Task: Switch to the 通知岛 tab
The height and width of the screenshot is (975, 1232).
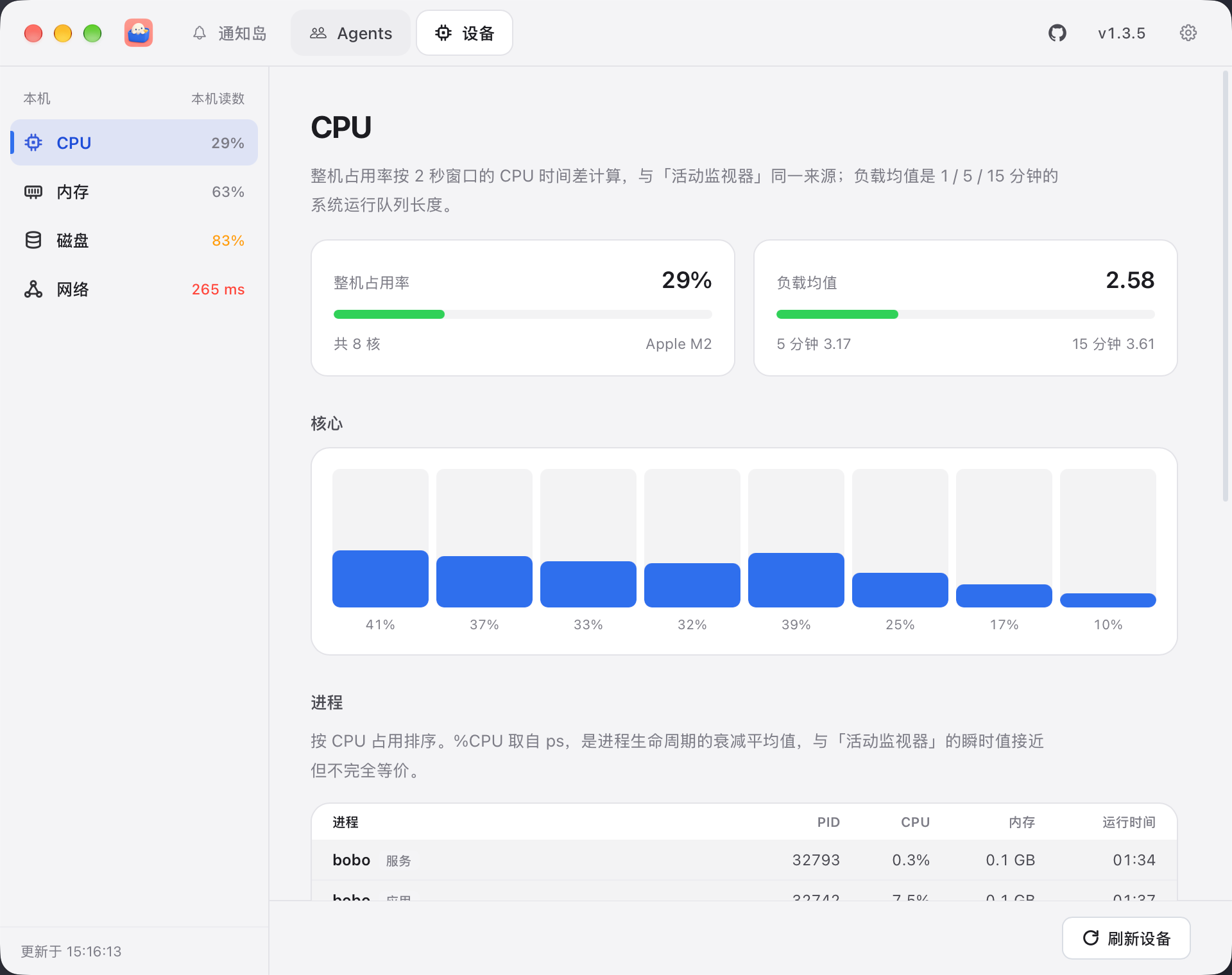Action: (x=229, y=33)
